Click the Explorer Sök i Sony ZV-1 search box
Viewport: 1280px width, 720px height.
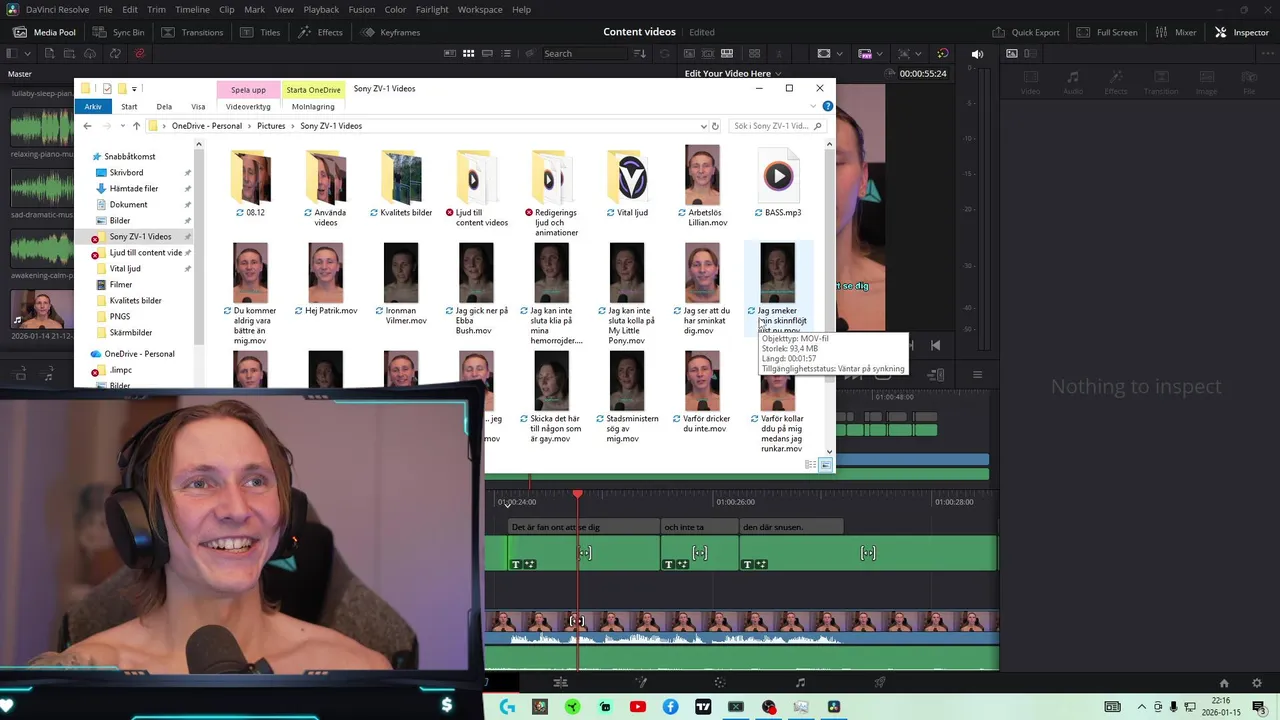(x=777, y=126)
